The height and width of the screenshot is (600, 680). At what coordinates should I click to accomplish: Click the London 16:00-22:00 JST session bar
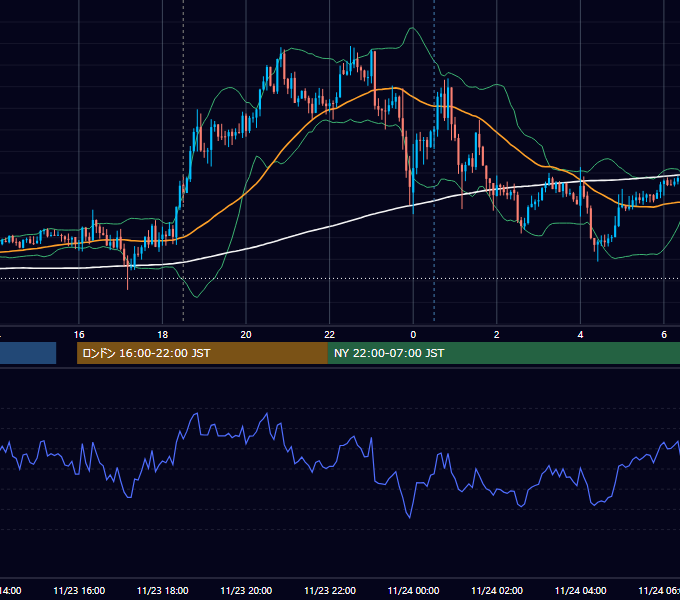202,353
